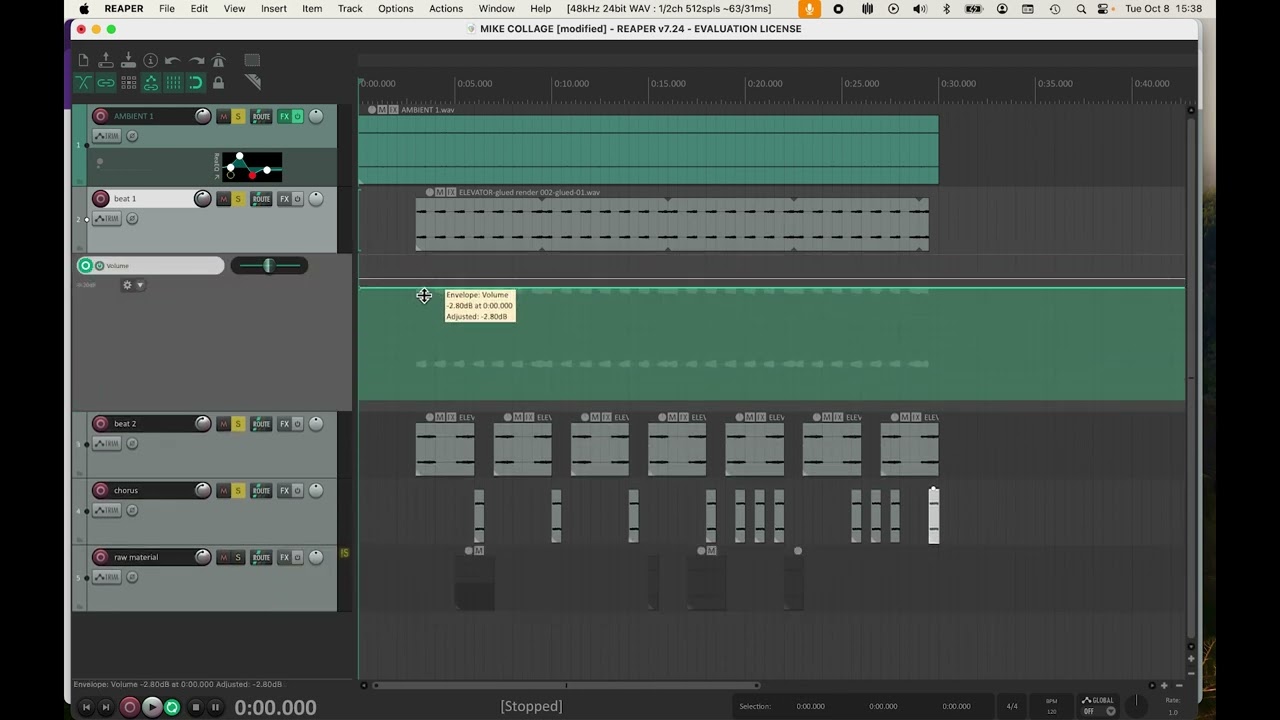Image resolution: width=1280 pixels, height=720 pixels.
Task: Click the transport Play button
Action: (151, 707)
